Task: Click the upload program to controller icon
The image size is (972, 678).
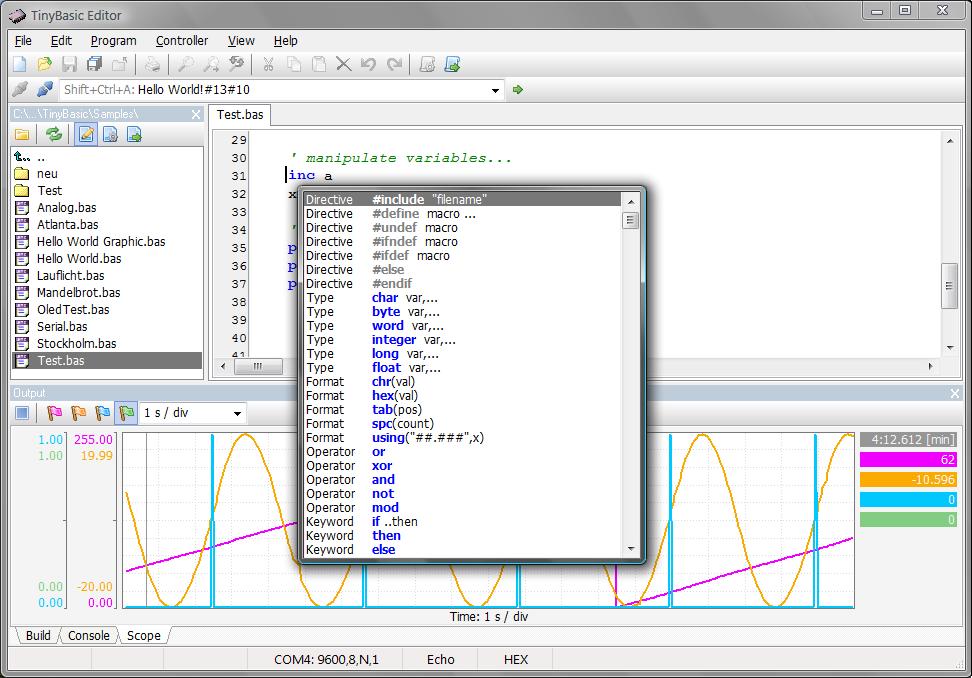Action: [x=452, y=65]
